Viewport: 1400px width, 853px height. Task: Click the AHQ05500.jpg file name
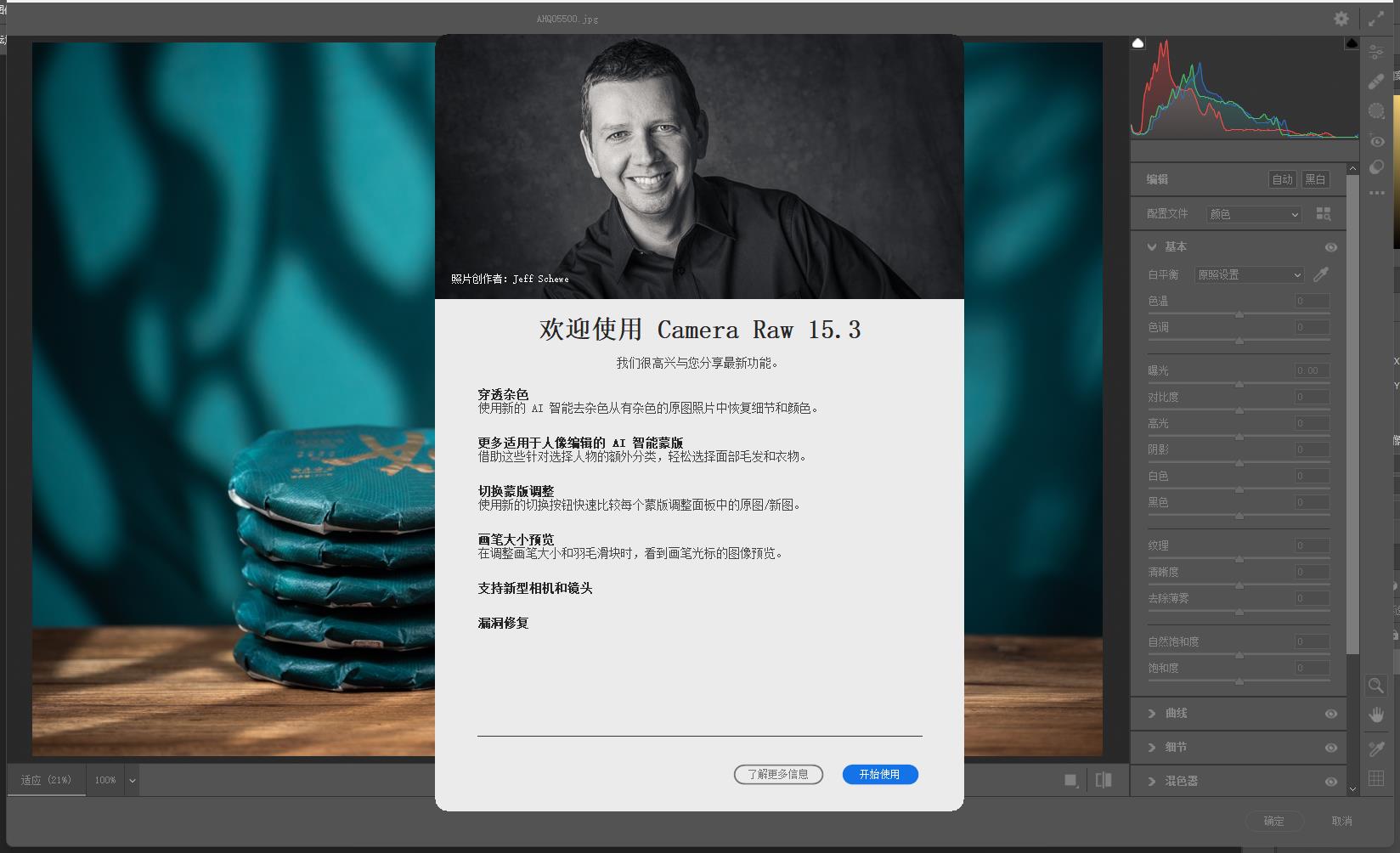567,19
